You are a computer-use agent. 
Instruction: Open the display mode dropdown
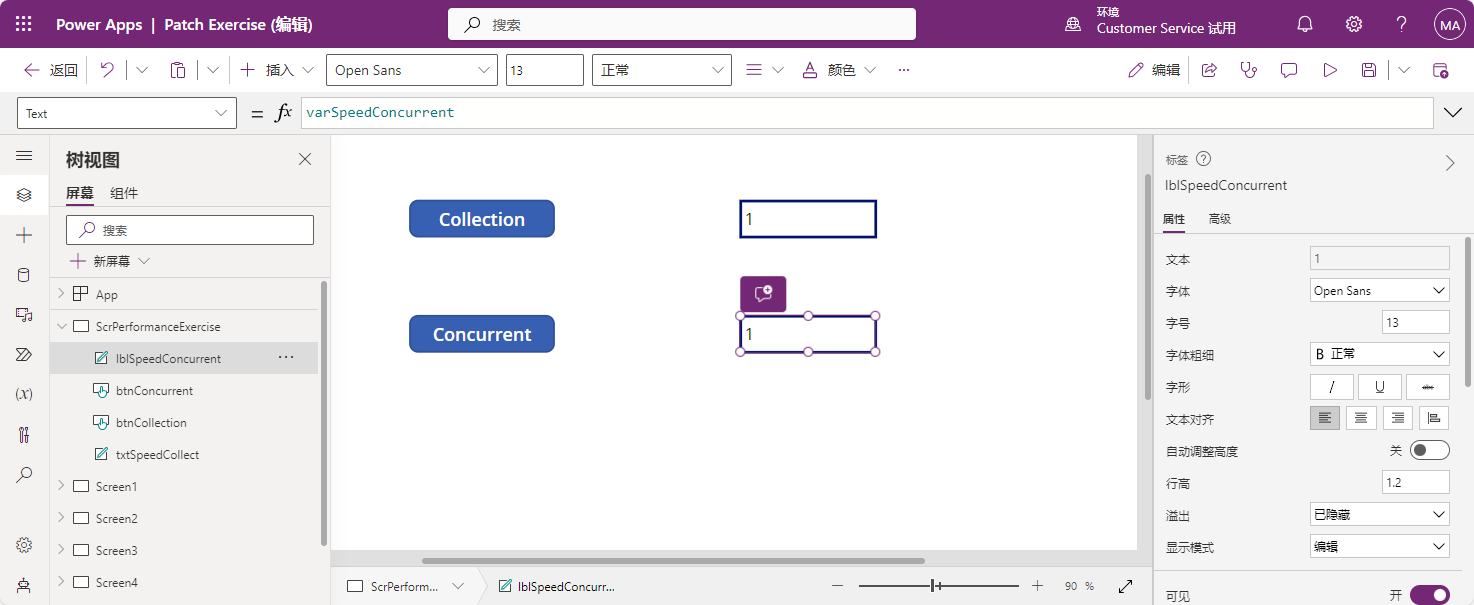[x=1380, y=547]
